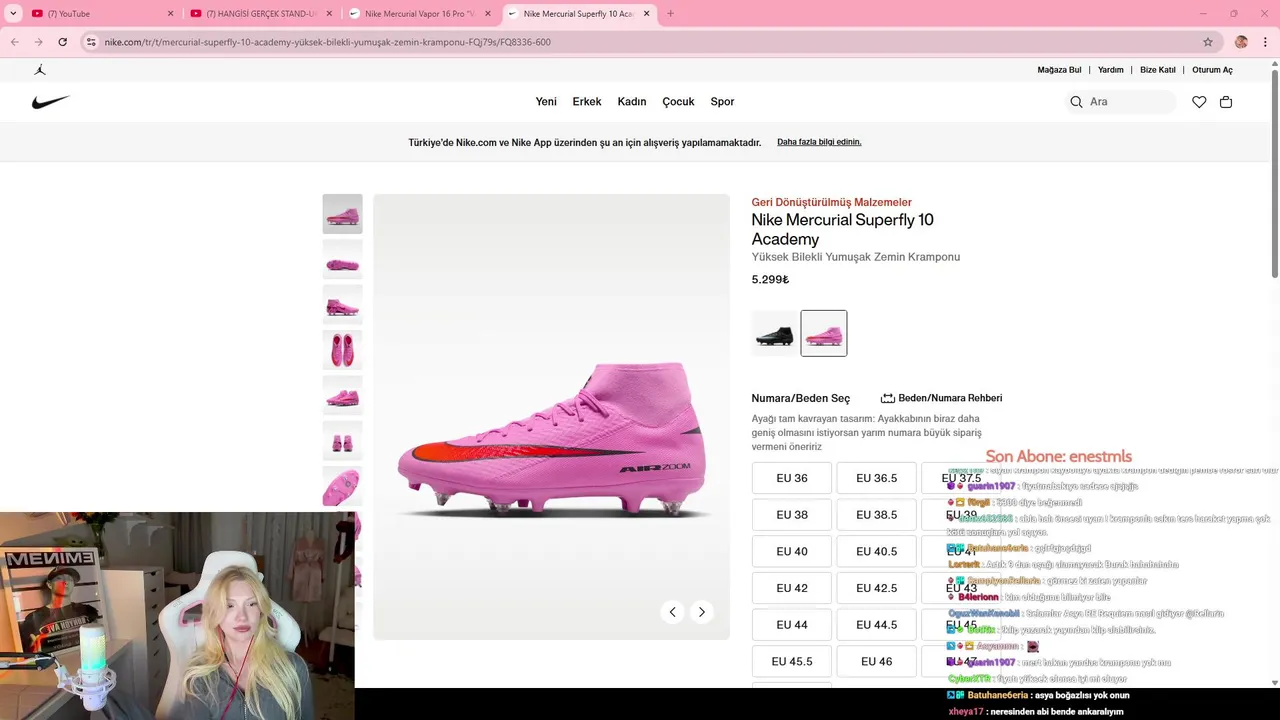Click Yardım link

[1111, 70]
